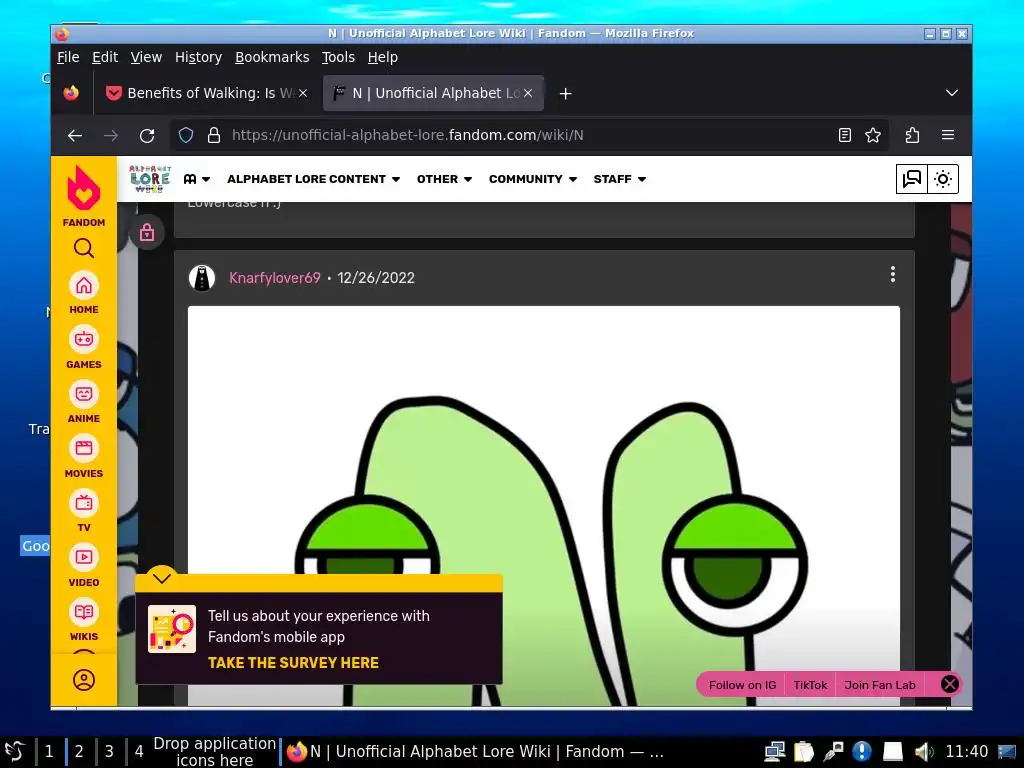This screenshot has height=768, width=1024.
Task: Switch to workspace 3 in taskbar
Action: (109, 752)
